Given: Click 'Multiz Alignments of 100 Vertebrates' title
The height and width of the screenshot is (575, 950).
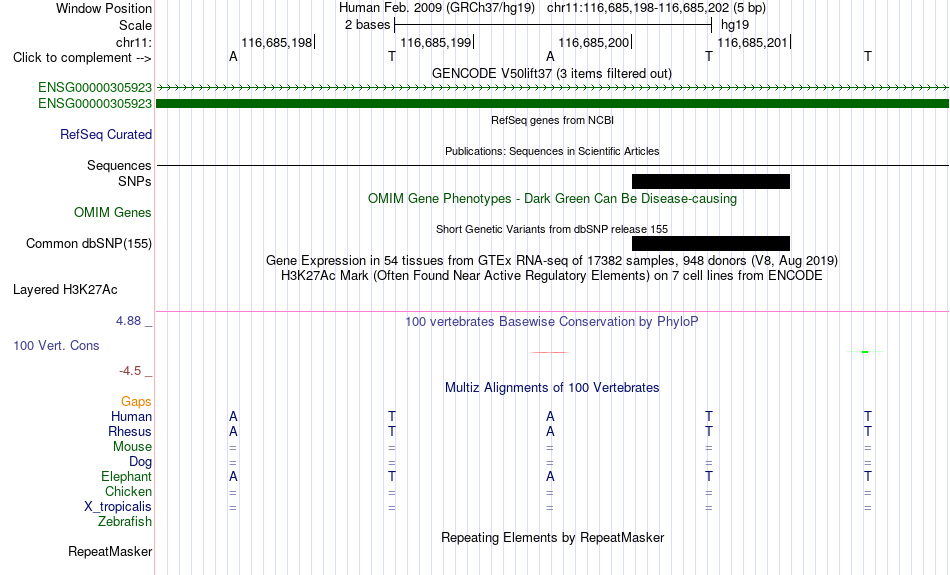Looking at the screenshot, I should click(551, 388).
